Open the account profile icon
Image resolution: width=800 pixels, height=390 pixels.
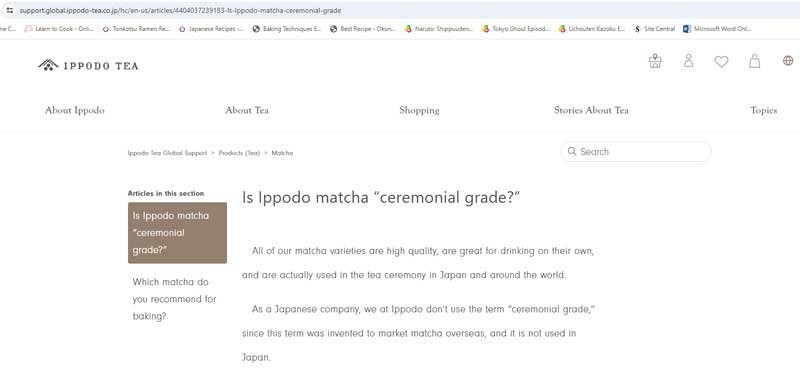tap(688, 61)
